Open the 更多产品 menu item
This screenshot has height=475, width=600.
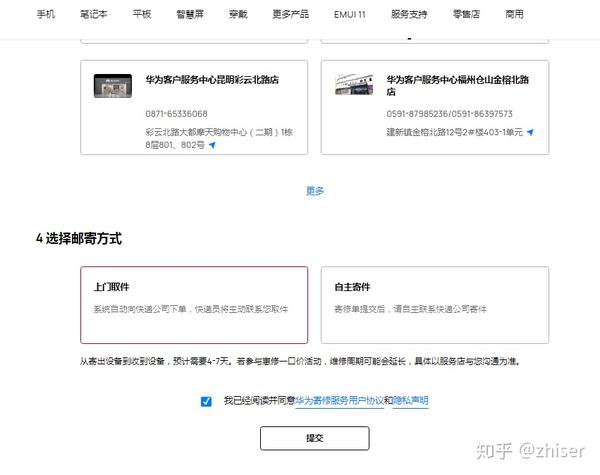[x=290, y=15]
